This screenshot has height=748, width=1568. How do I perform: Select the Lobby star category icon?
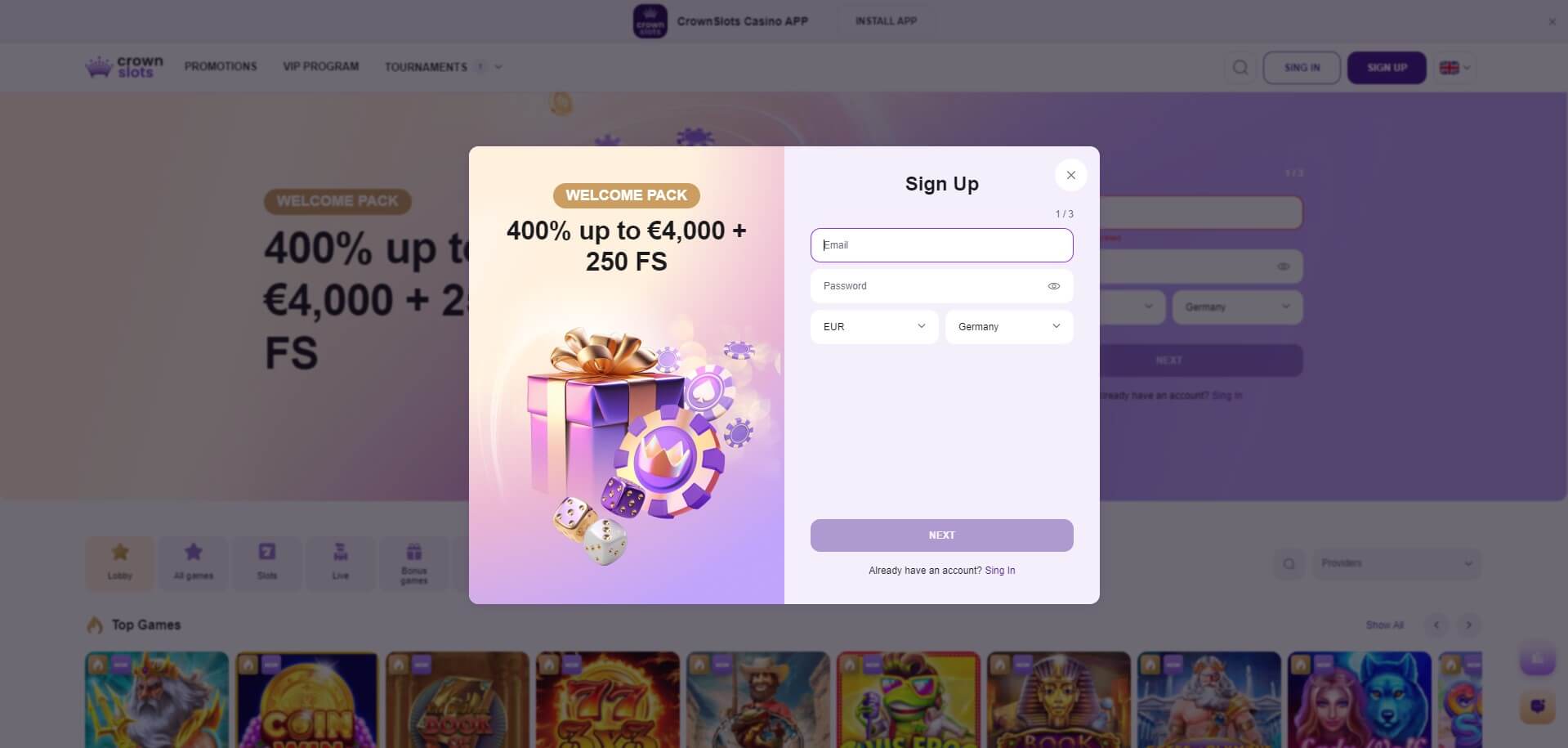[x=119, y=562]
